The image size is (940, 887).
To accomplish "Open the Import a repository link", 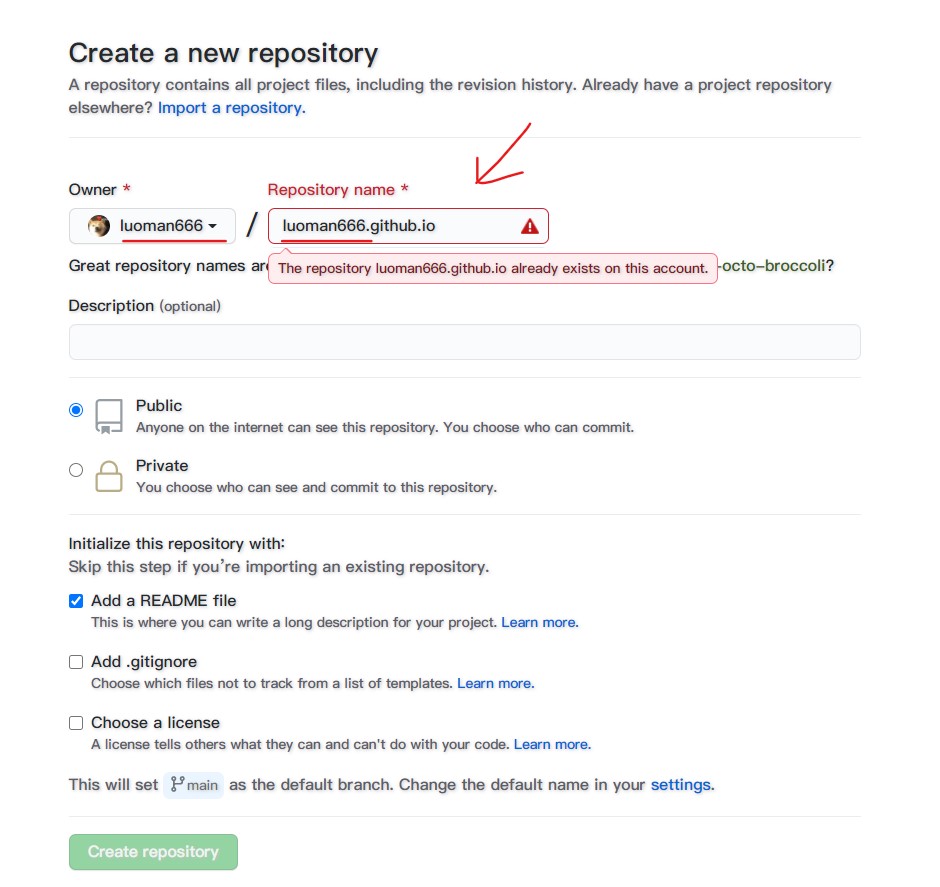I will pyautogui.click(x=231, y=108).
